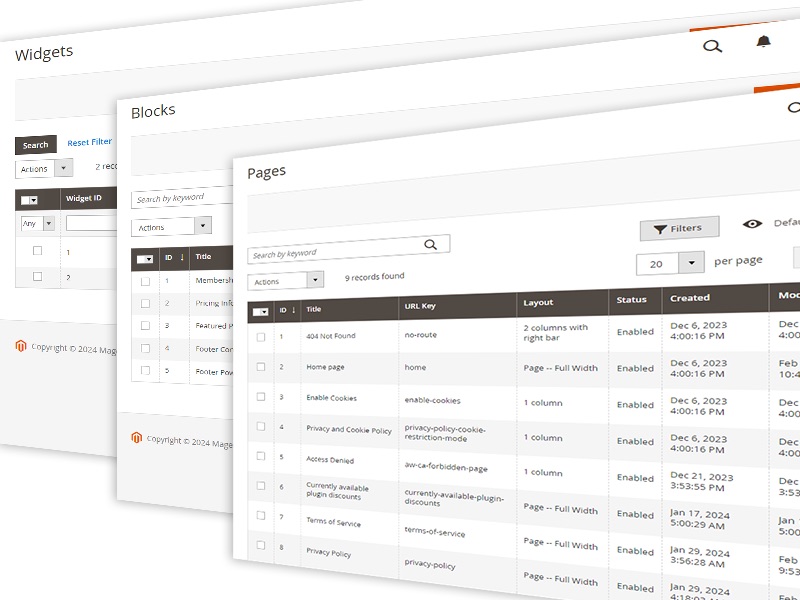Open the Filters button in Pages
The width and height of the screenshot is (800, 600).
pyautogui.click(x=679, y=229)
